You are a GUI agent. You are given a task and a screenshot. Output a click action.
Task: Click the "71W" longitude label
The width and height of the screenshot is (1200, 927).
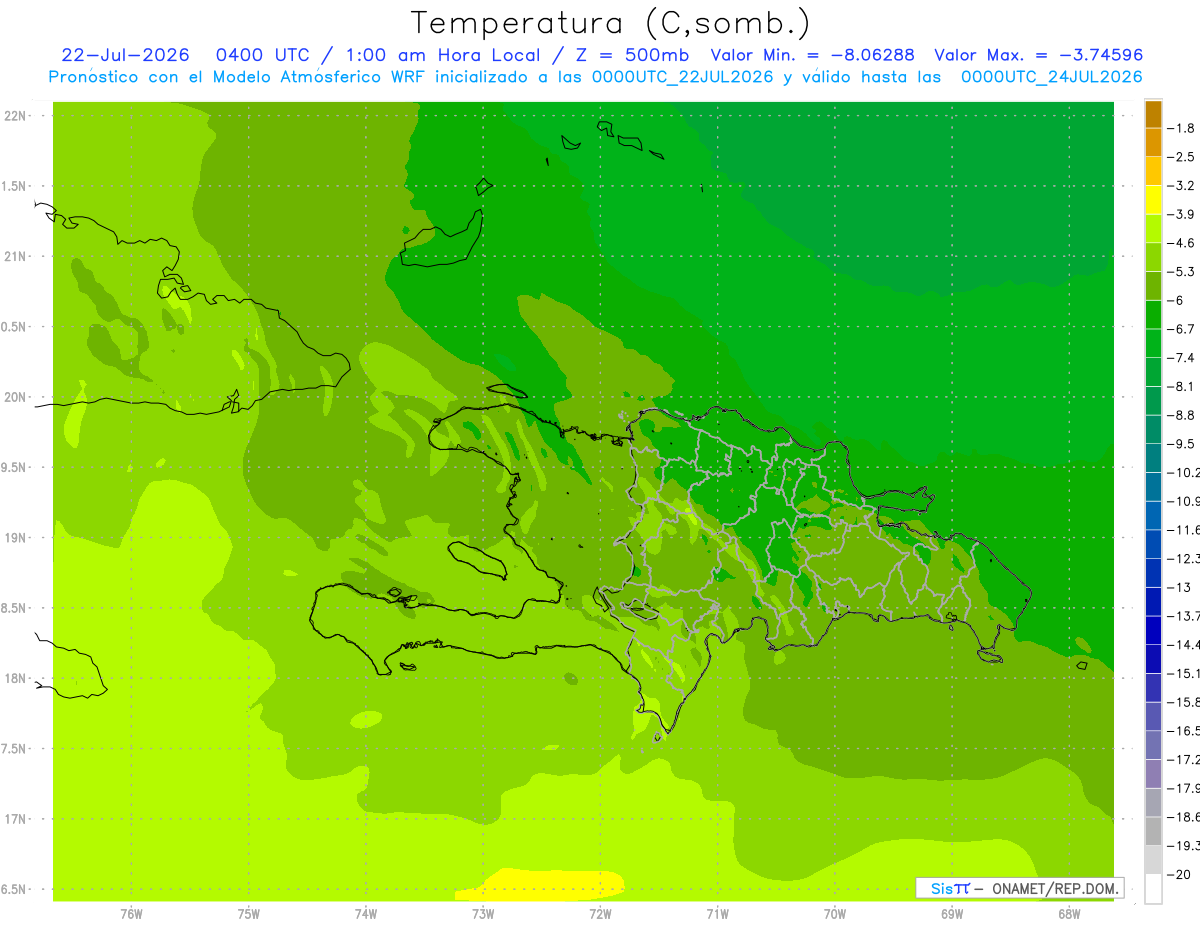point(717,913)
